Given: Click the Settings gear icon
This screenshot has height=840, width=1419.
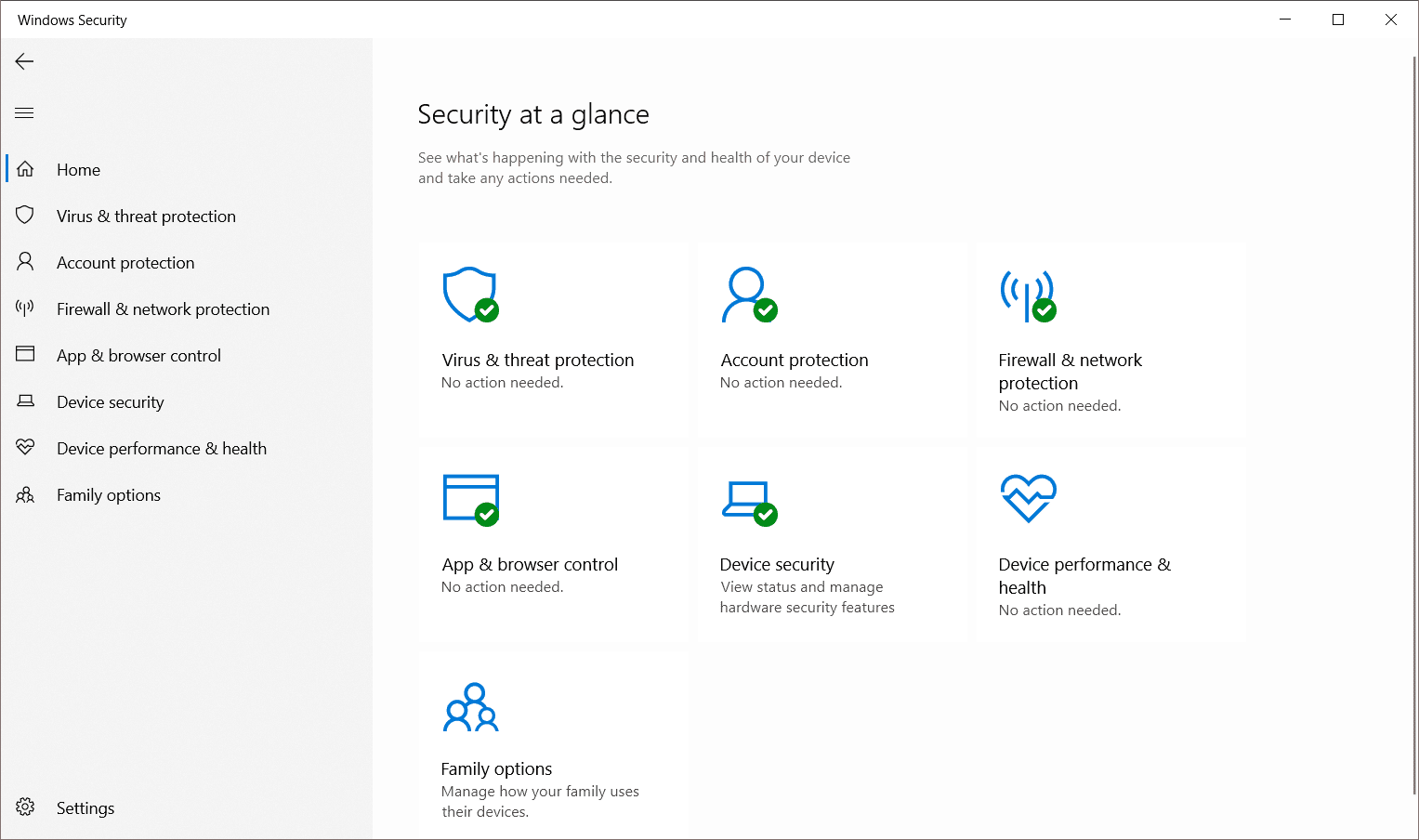Looking at the screenshot, I should 25,807.
